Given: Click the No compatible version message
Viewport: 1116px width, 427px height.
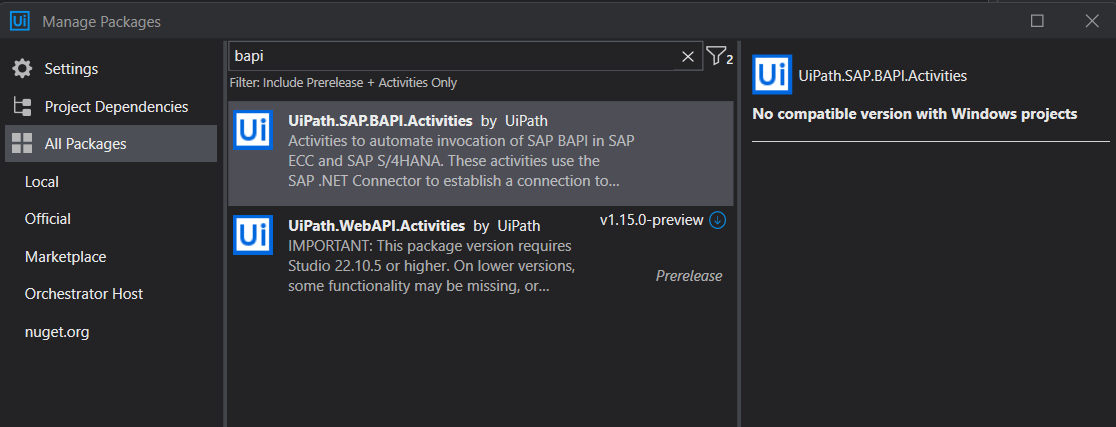Looking at the screenshot, I should point(915,114).
